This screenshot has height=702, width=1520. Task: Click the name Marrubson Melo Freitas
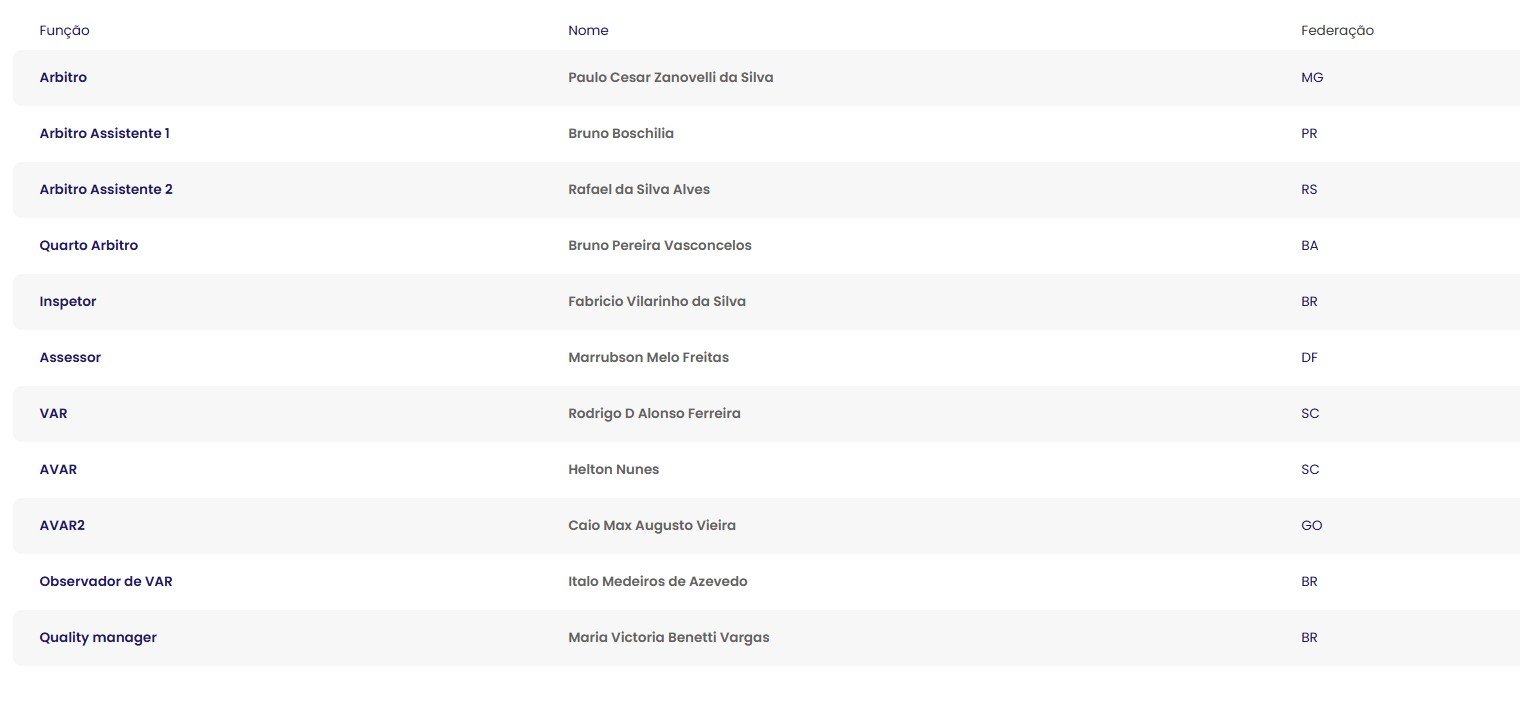(648, 358)
